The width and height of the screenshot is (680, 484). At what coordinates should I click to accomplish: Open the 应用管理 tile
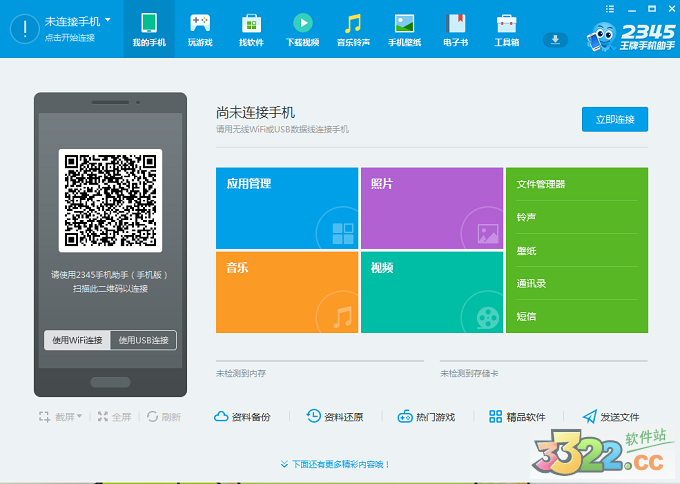coord(287,208)
